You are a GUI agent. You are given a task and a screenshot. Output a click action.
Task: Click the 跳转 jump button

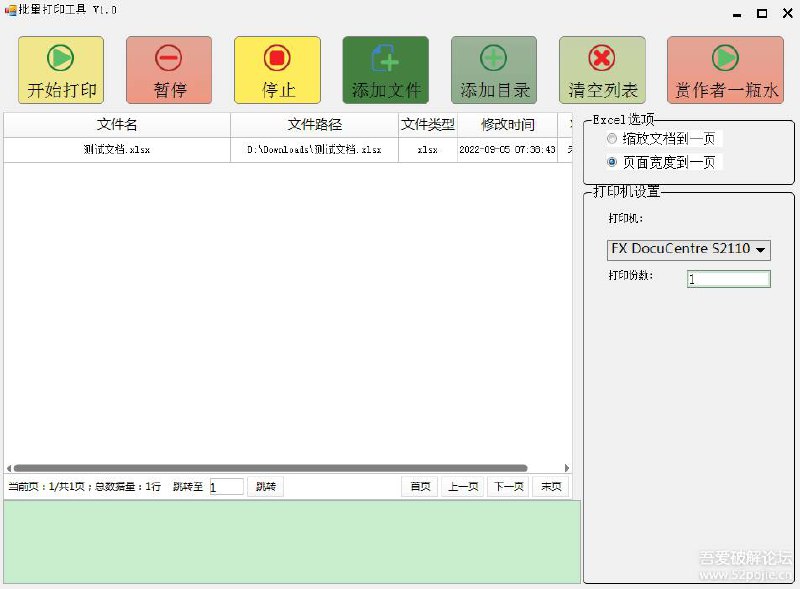point(265,486)
